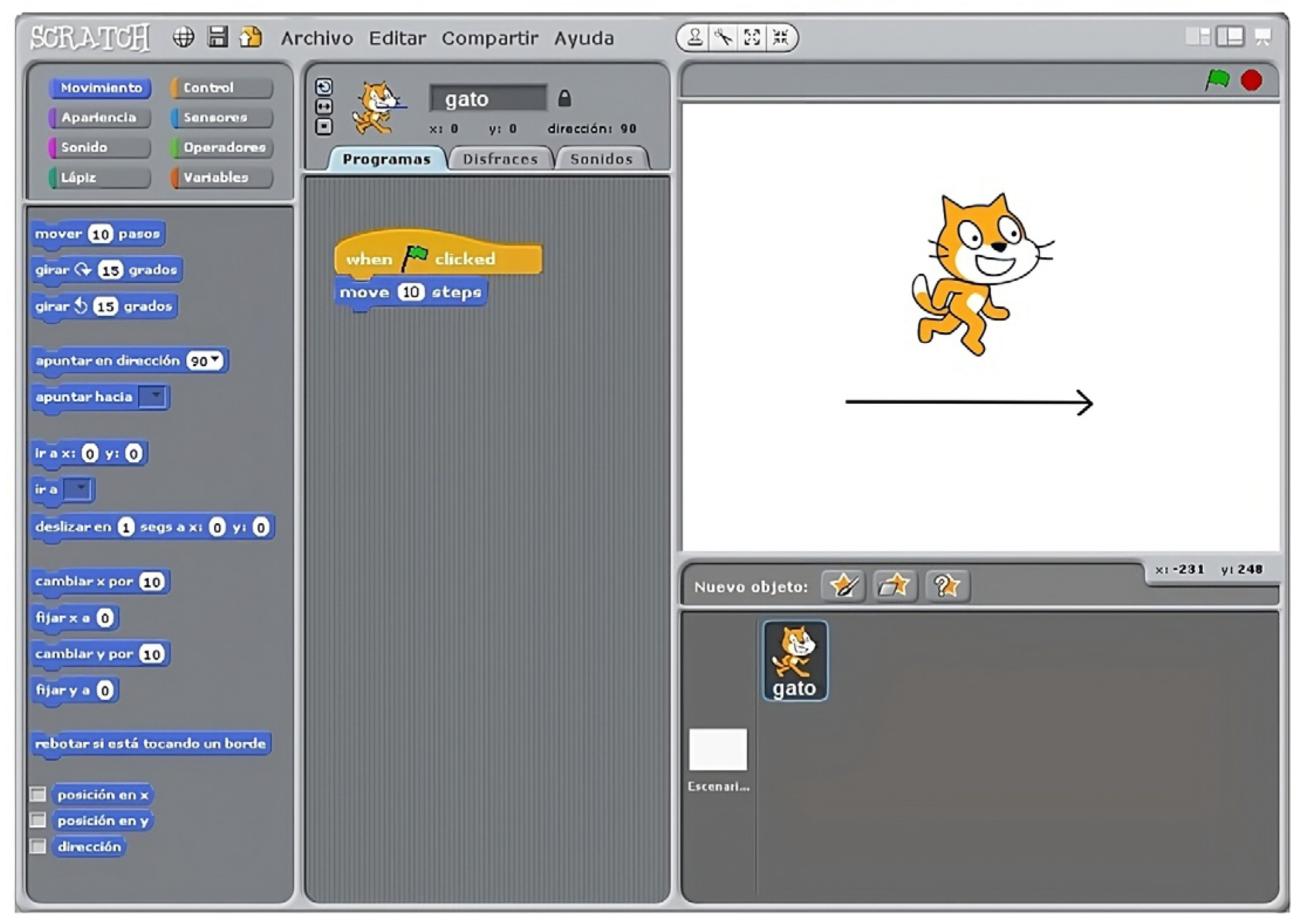1300x924 pixels.
Task: Open the ir a destination dropdown
Action: click(x=80, y=488)
